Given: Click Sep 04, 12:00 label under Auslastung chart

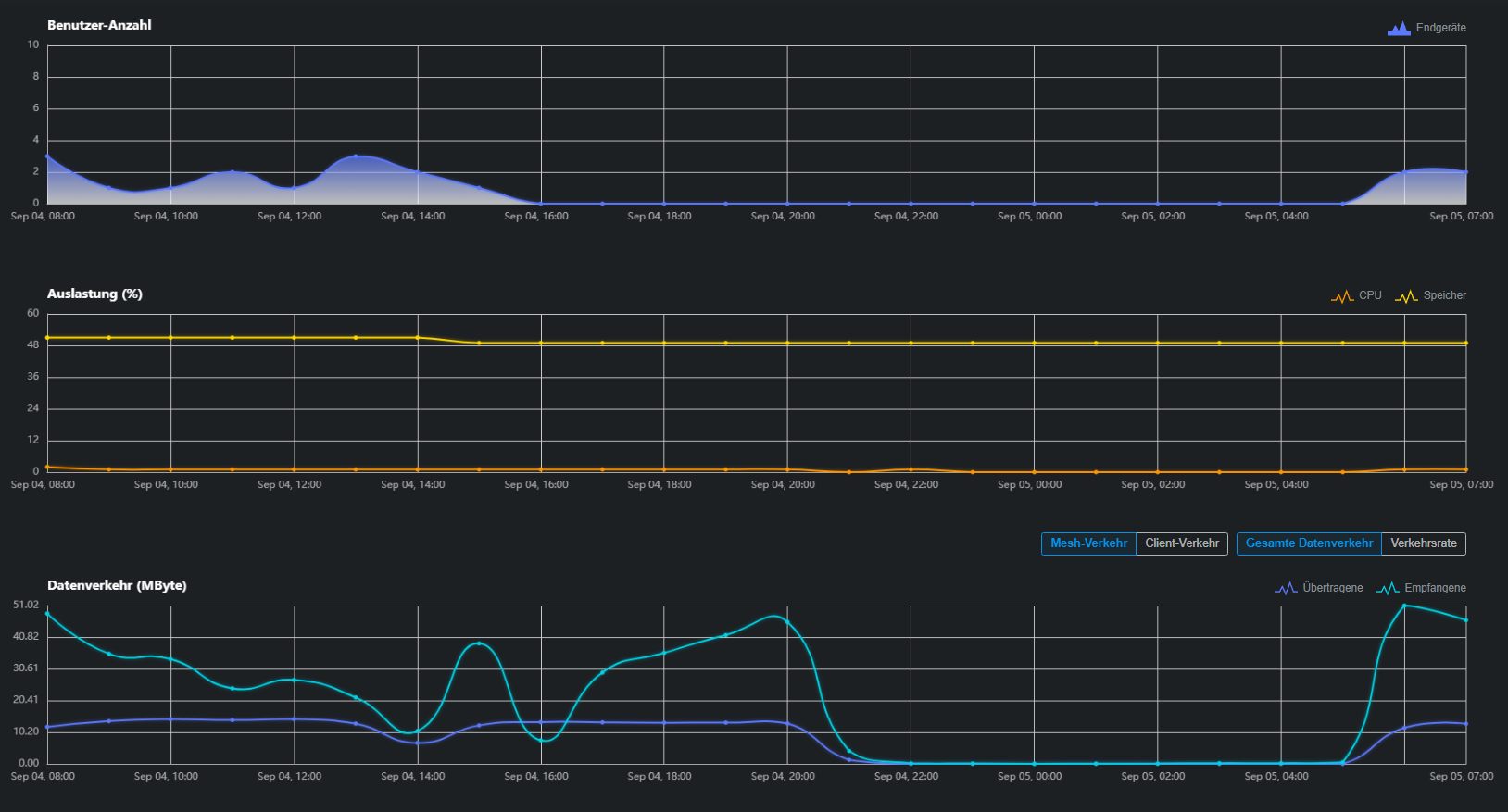Looking at the screenshot, I should click(x=290, y=484).
